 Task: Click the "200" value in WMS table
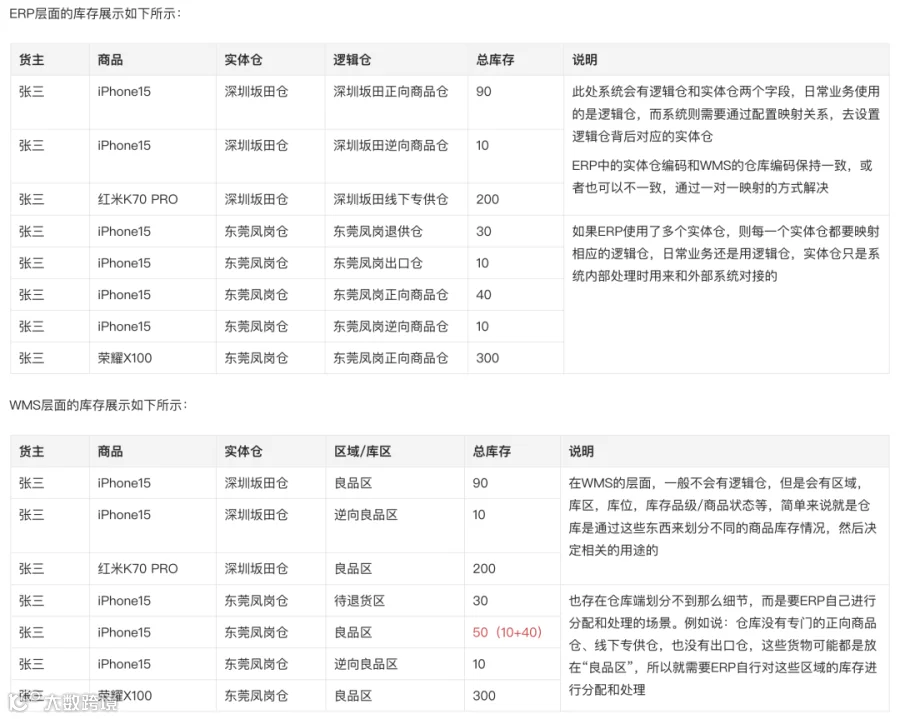click(x=484, y=569)
